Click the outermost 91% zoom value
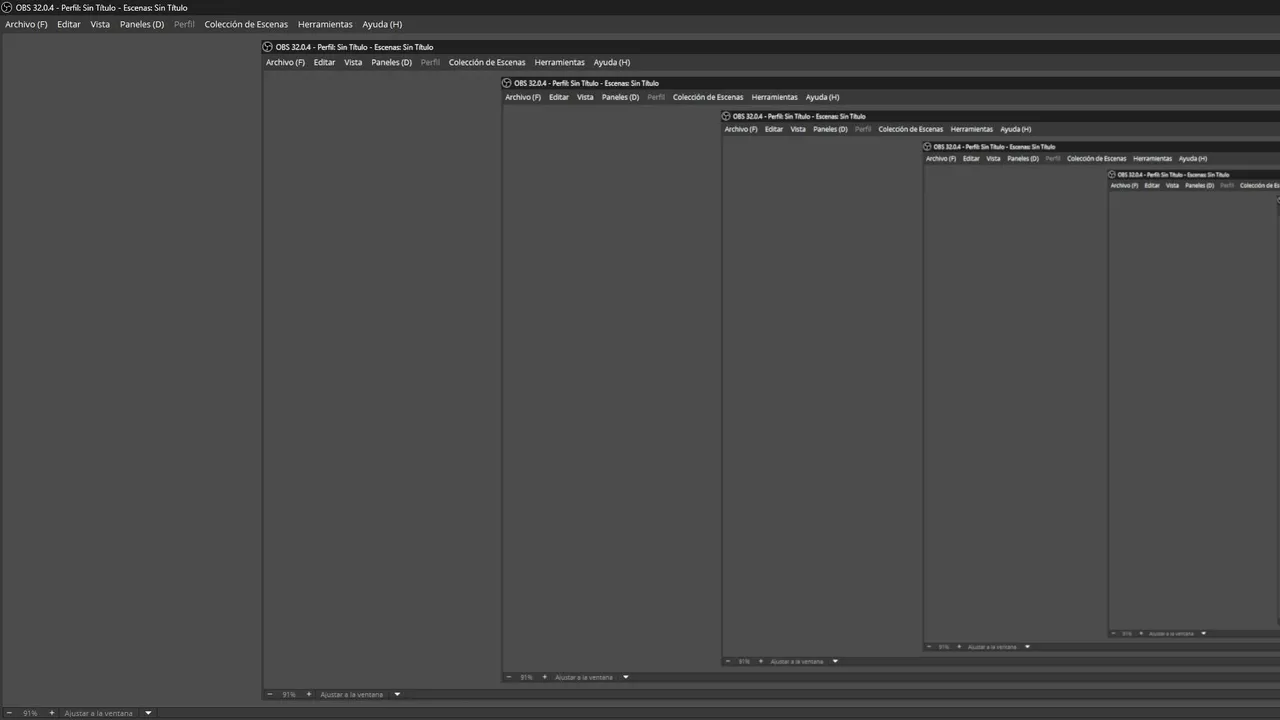This screenshot has height=720, width=1280. point(30,713)
